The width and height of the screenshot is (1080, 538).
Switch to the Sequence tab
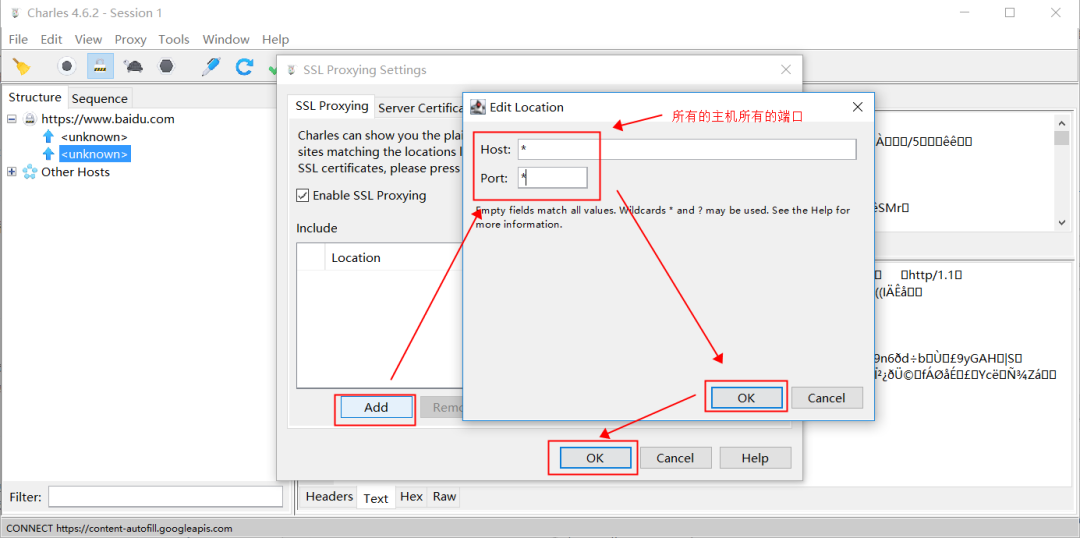click(100, 99)
